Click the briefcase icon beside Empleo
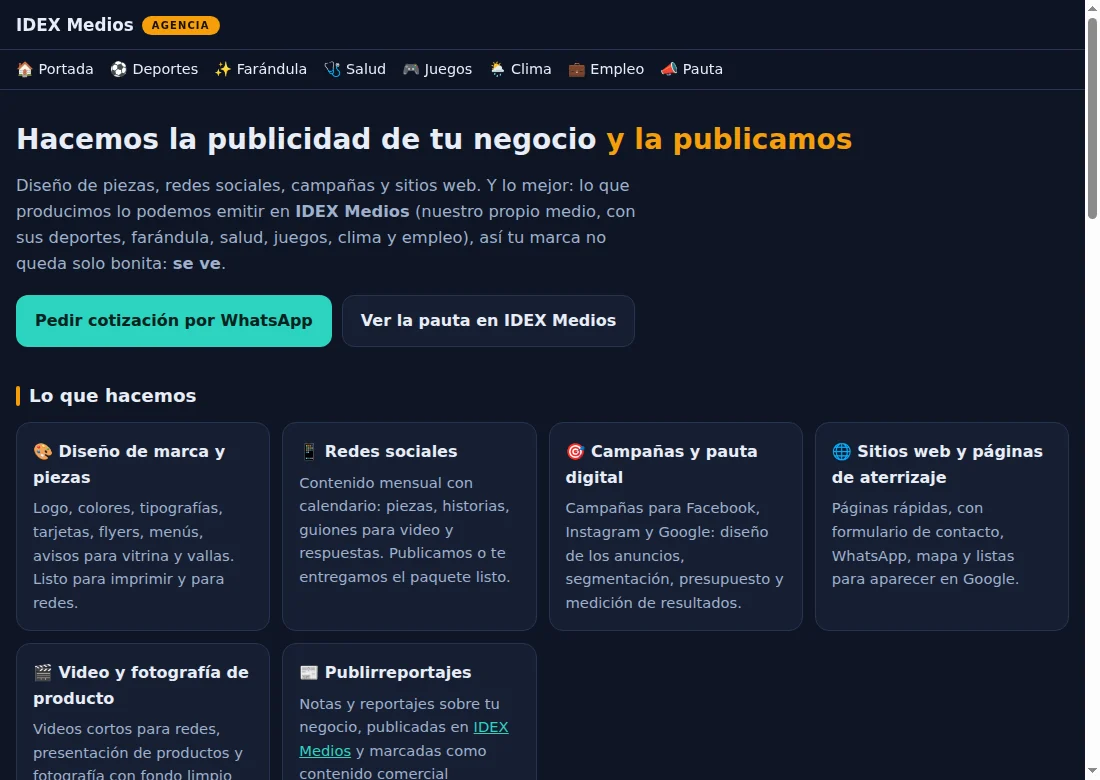The image size is (1100, 780). tap(576, 69)
